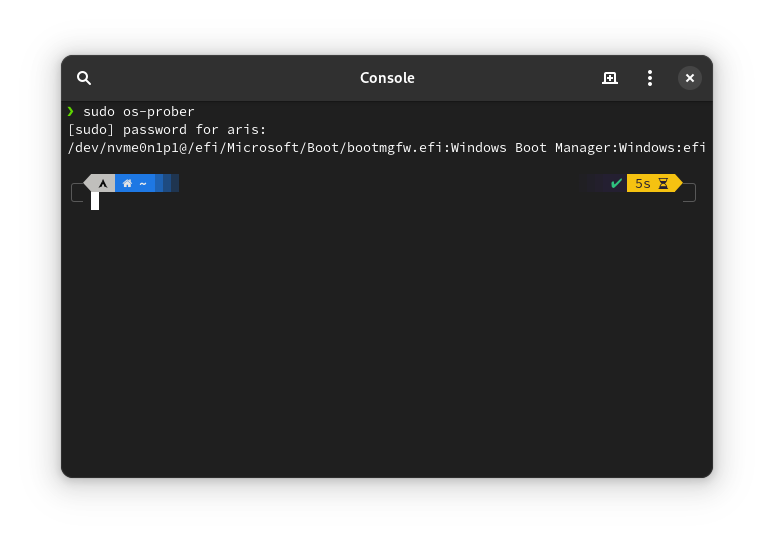Close the Console window

[690, 78]
